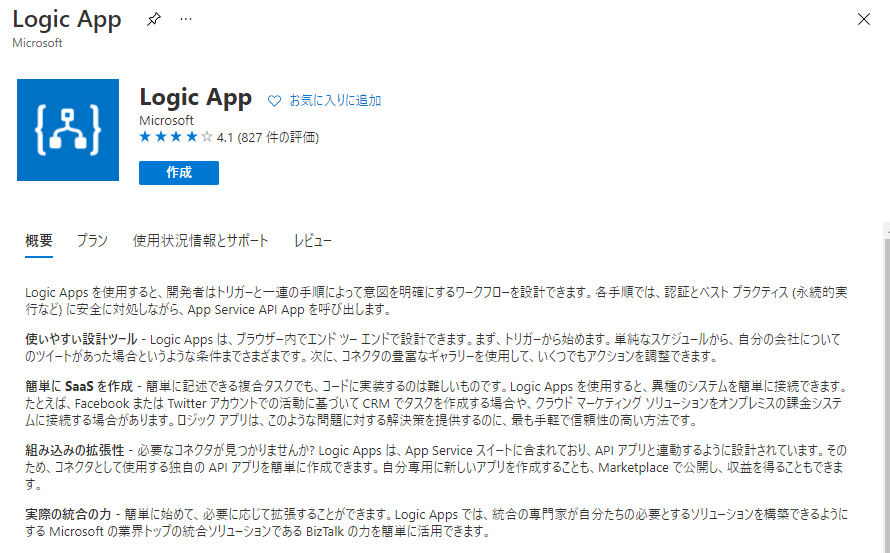Open the 使用状況情報とサポート tab
The image size is (890, 553).
click(x=200, y=241)
